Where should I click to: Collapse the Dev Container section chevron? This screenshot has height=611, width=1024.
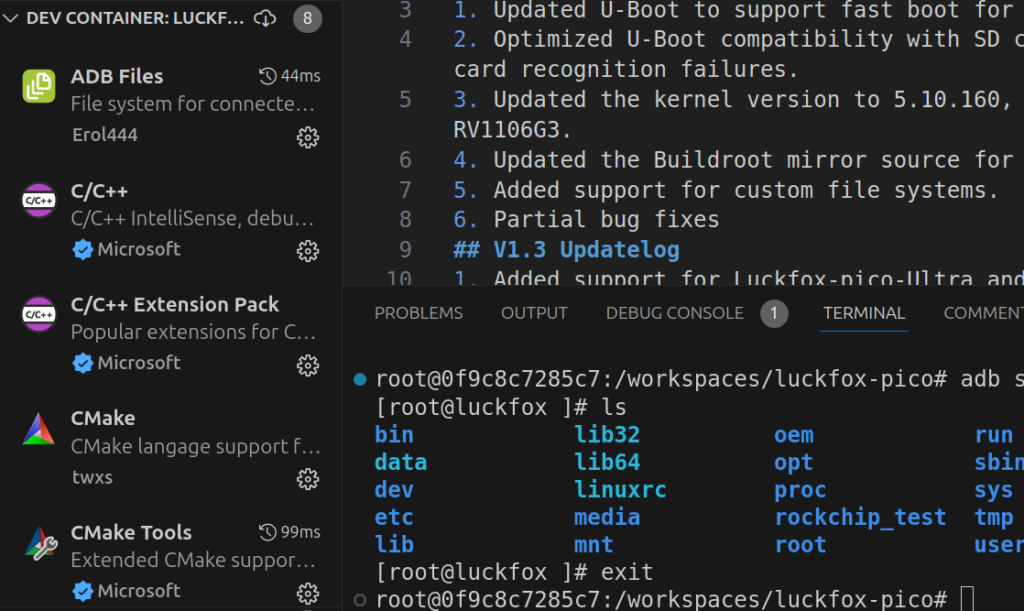tap(10, 18)
